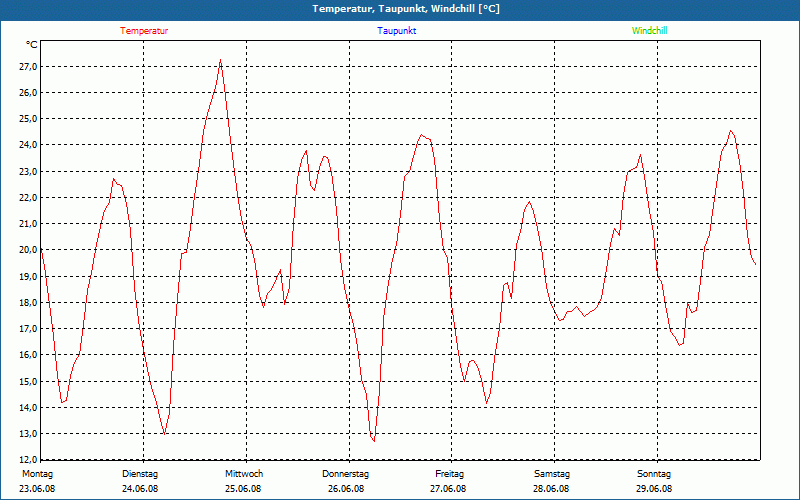Image resolution: width=800 pixels, height=500 pixels.
Task: Click the Donnerstag x-axis day label
Action: pos(345,474)
